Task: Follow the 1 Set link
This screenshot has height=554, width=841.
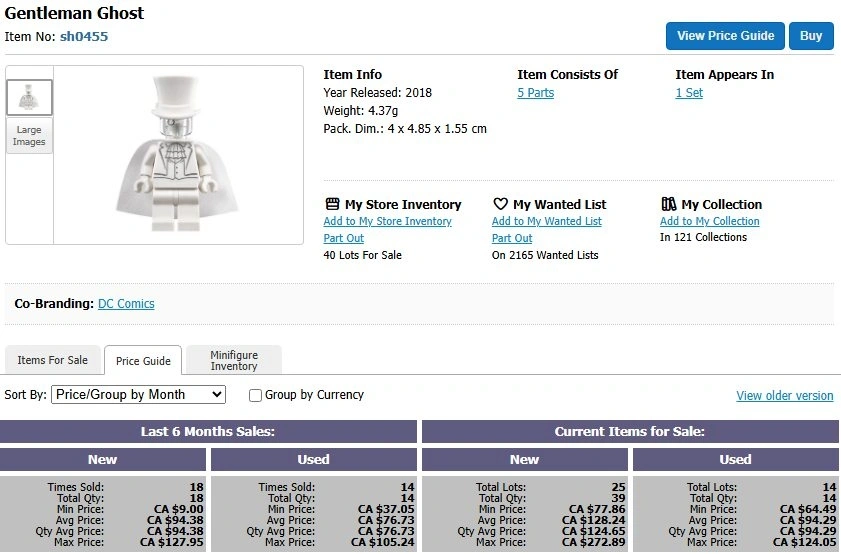Action: click(689, 93)
